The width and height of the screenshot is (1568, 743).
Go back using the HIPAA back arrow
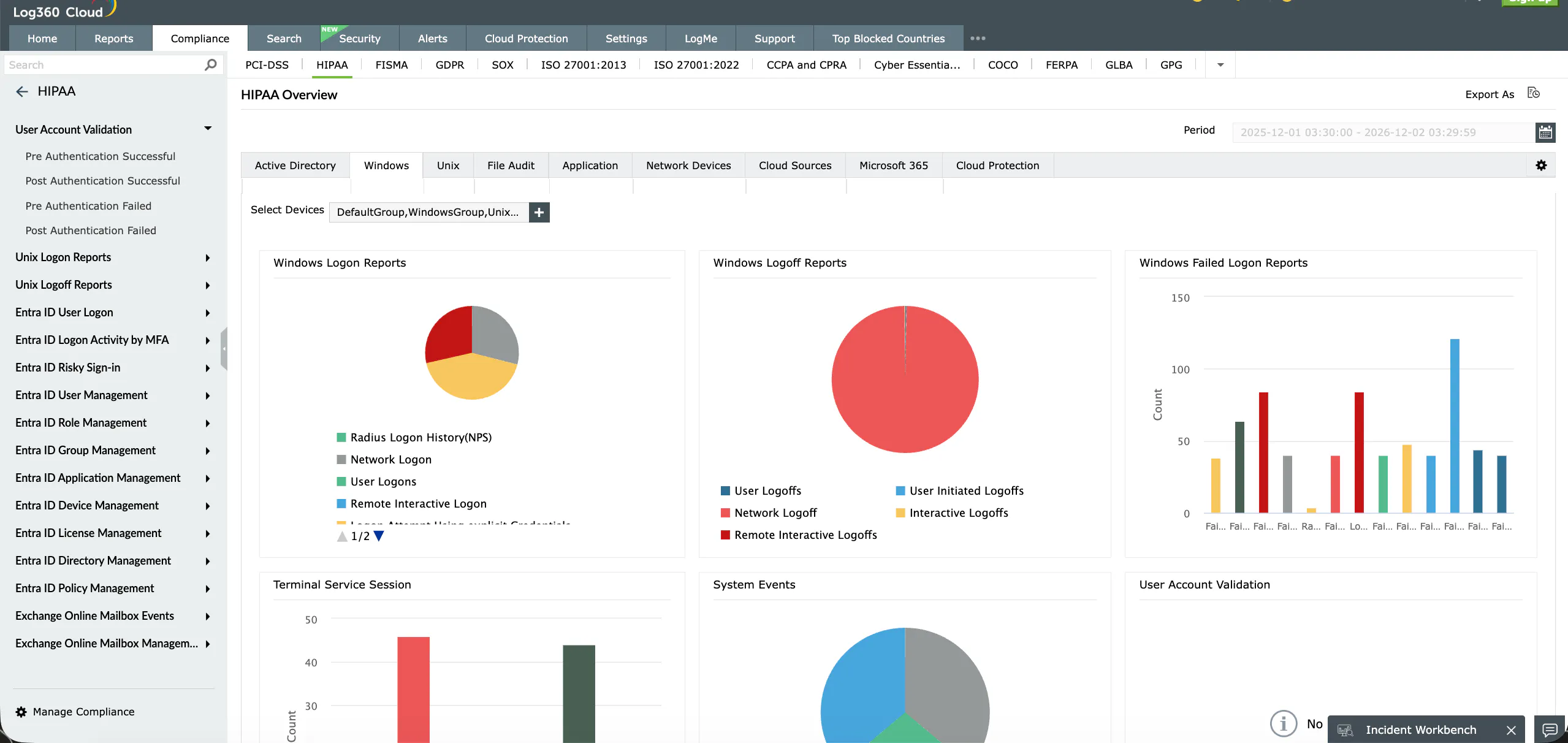pos(22,91)
